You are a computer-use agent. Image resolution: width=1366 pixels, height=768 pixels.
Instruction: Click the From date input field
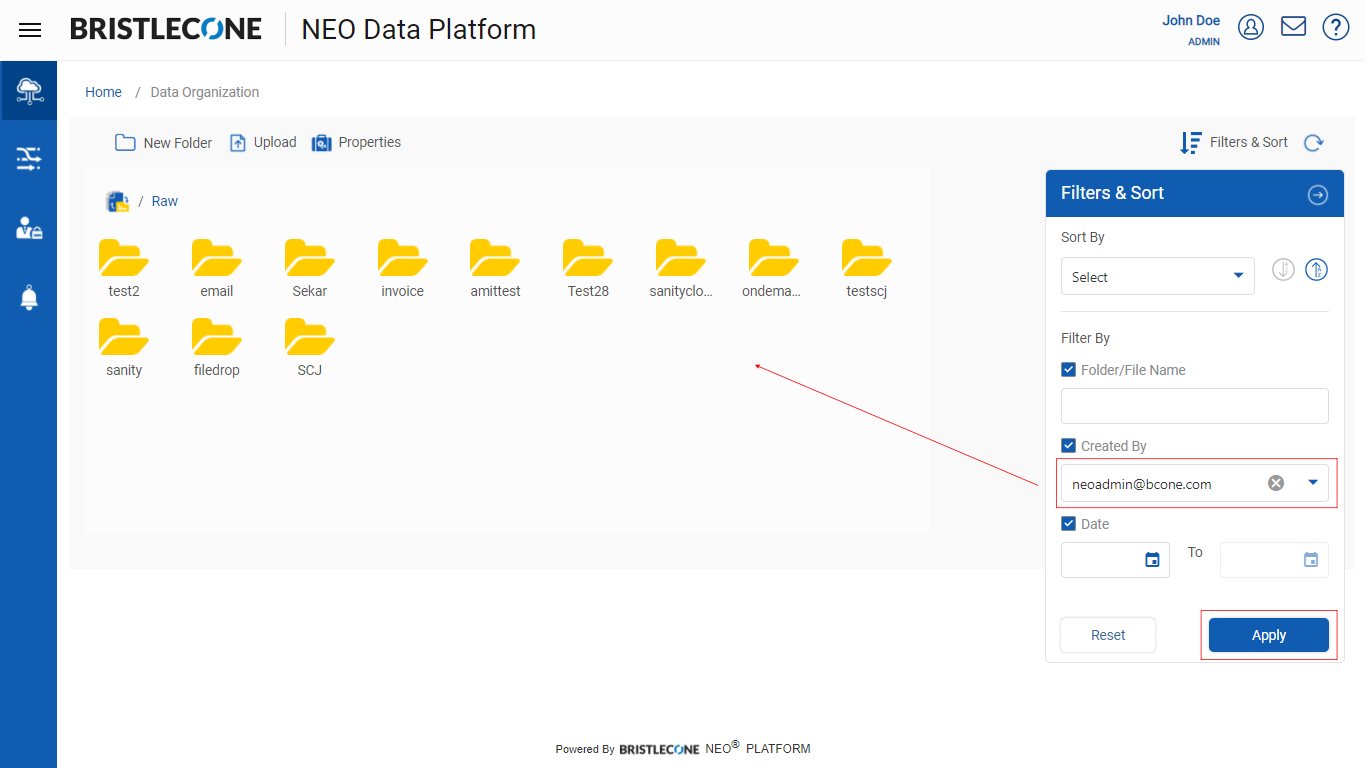[1115, 560]
